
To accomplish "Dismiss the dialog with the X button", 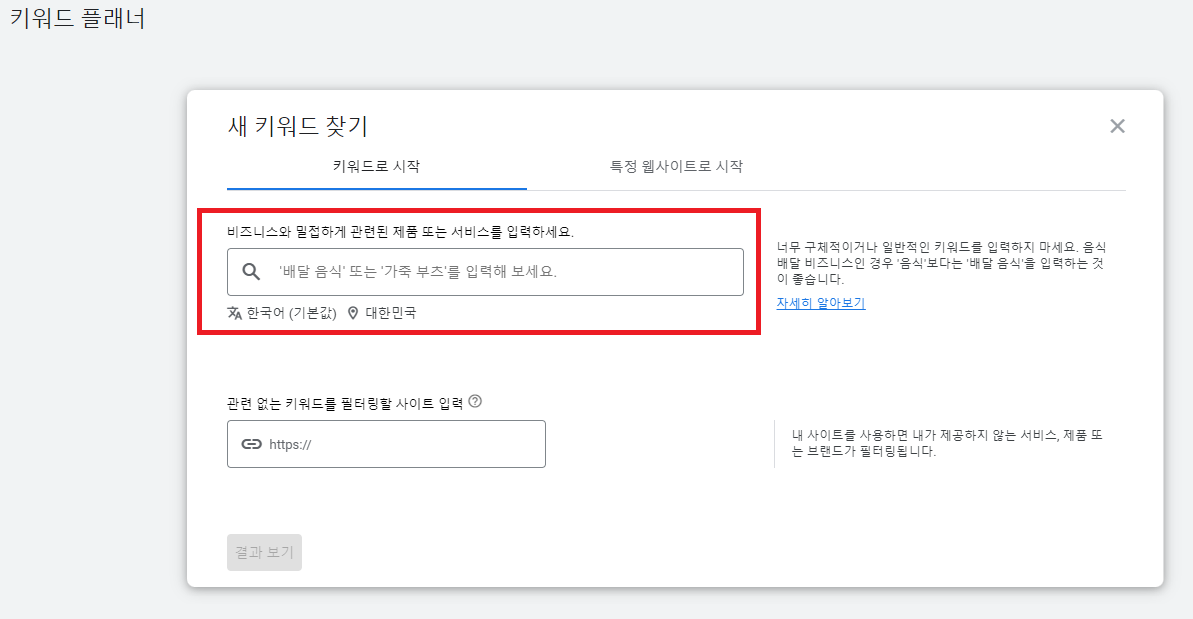I will 1117,125.
